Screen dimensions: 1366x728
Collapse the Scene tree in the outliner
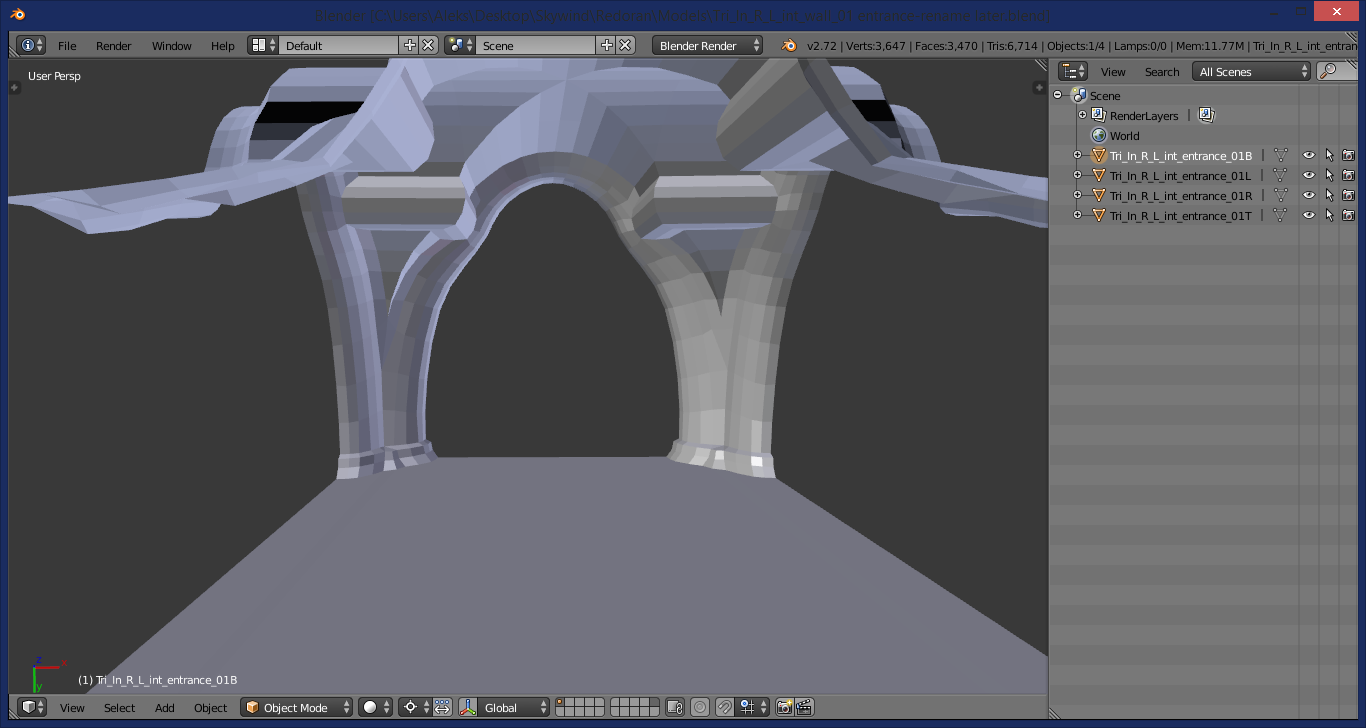point(1057,95)
